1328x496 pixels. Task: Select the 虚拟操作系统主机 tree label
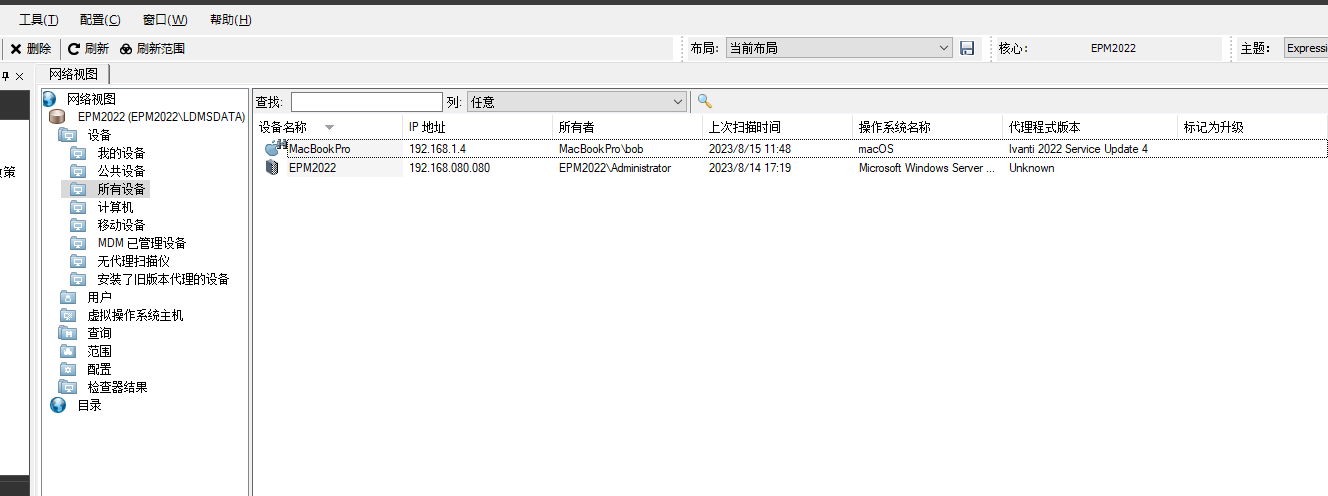pyautogui.click(x=135, y=315)
